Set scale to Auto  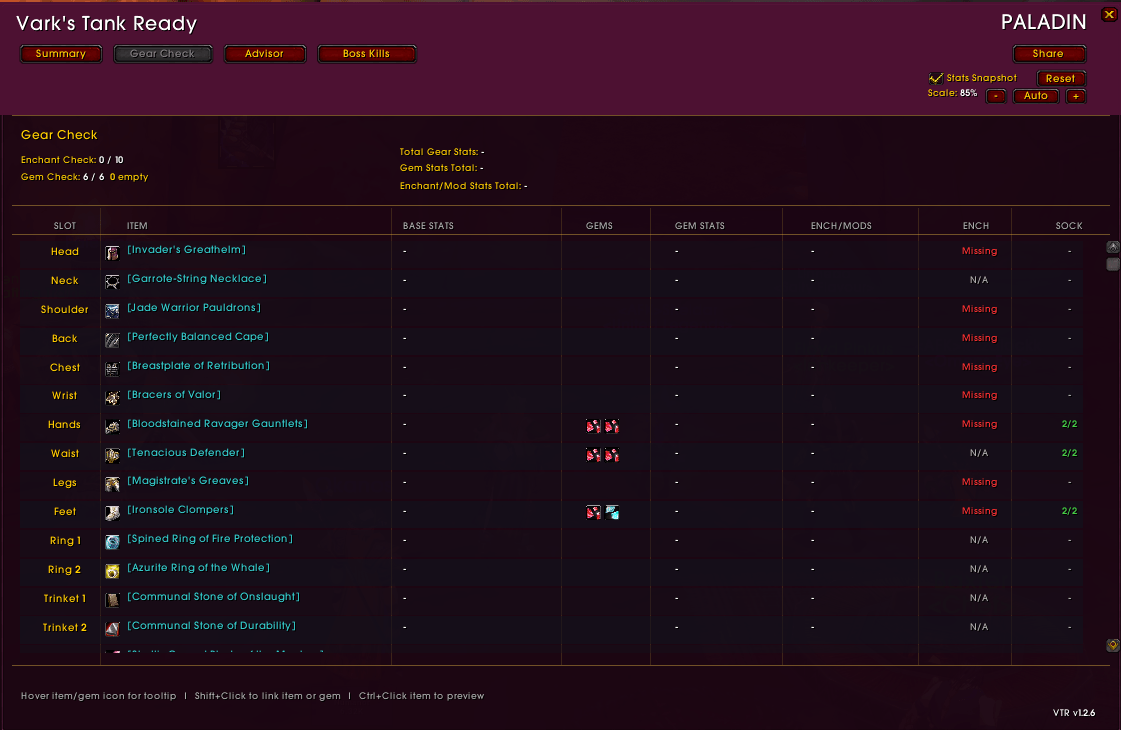click(x=1035, y=96)
